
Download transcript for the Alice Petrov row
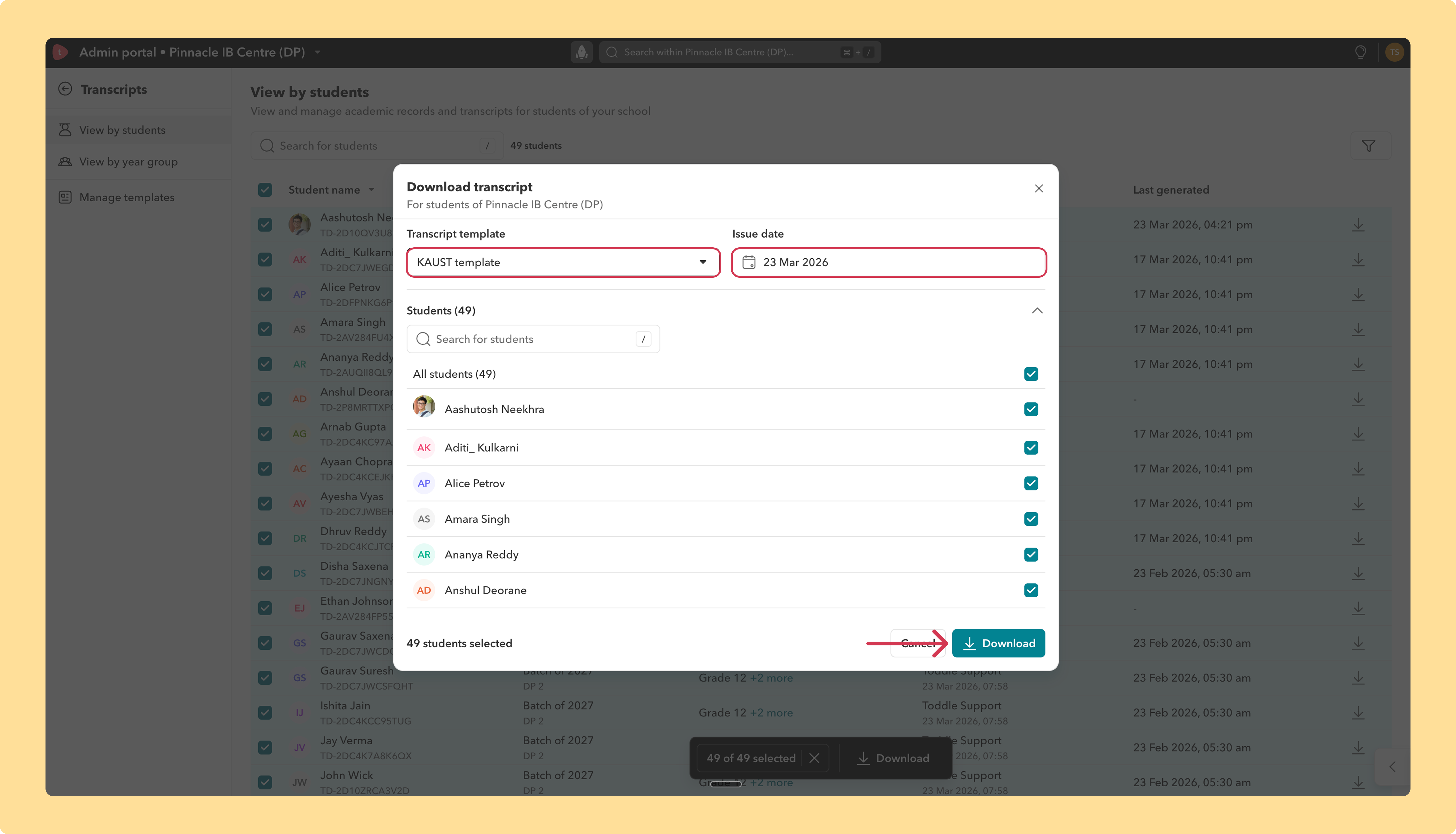(x=1358, y=295)
